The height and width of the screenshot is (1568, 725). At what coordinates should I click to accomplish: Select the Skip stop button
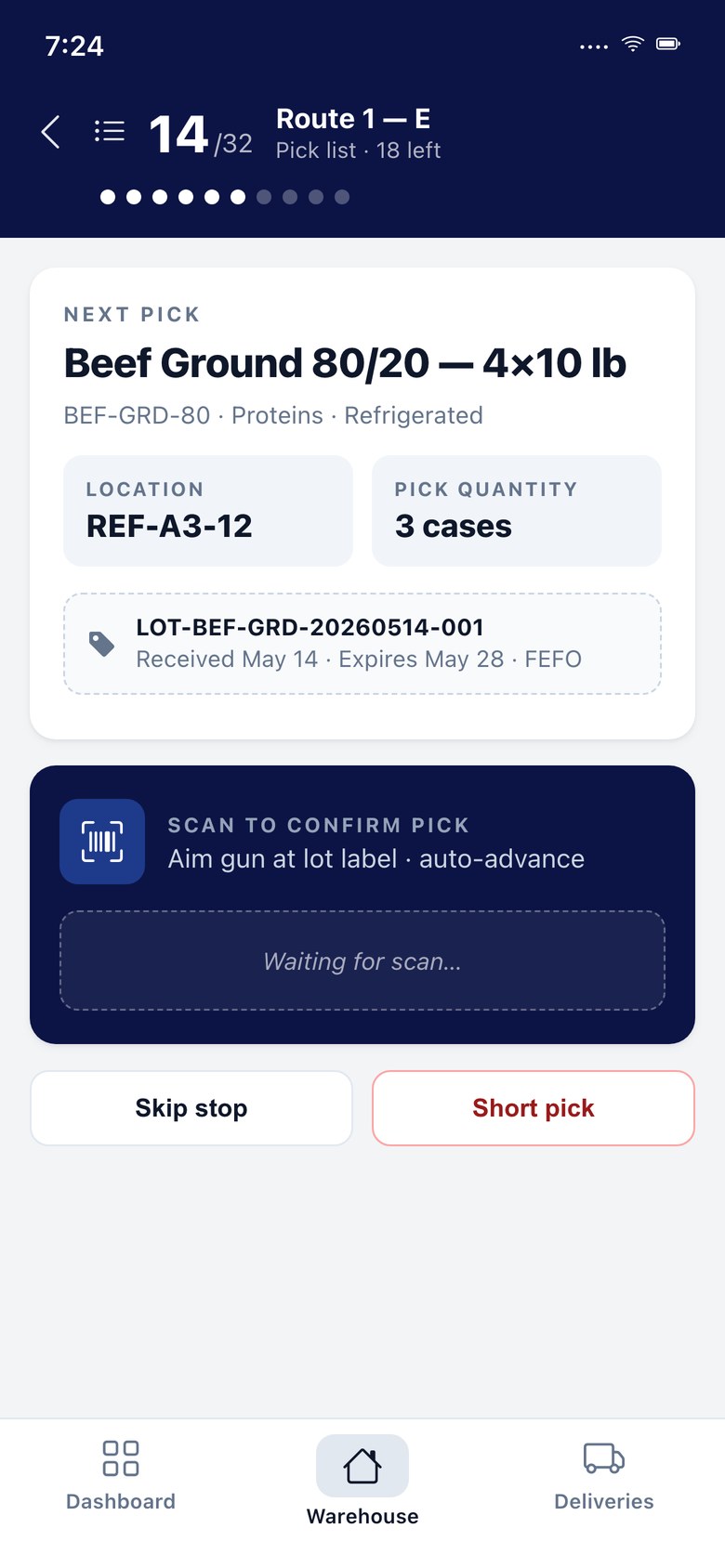[x=191, y=1108]
